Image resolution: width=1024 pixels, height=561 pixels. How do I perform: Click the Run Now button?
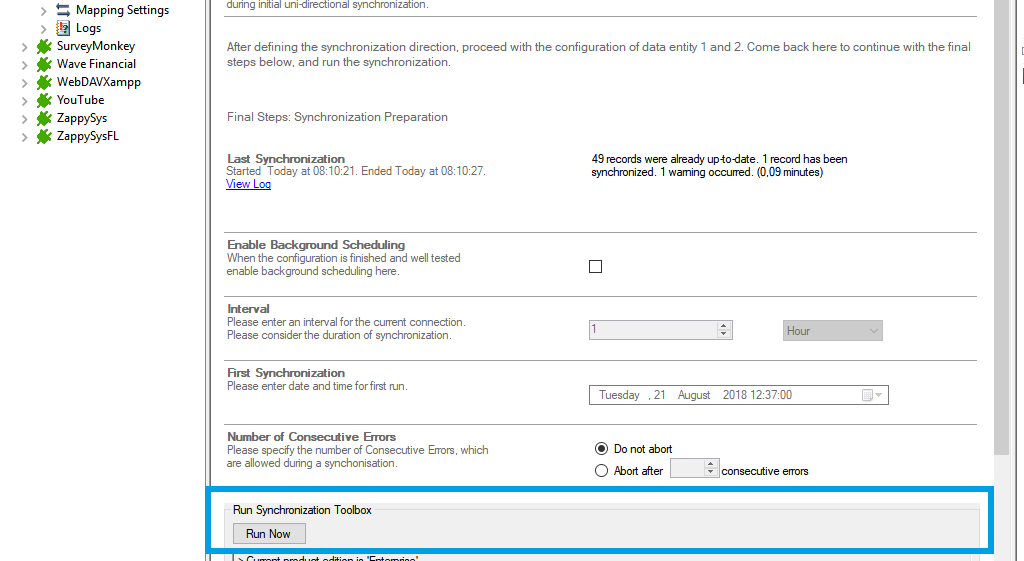click(x=268, y=534)
